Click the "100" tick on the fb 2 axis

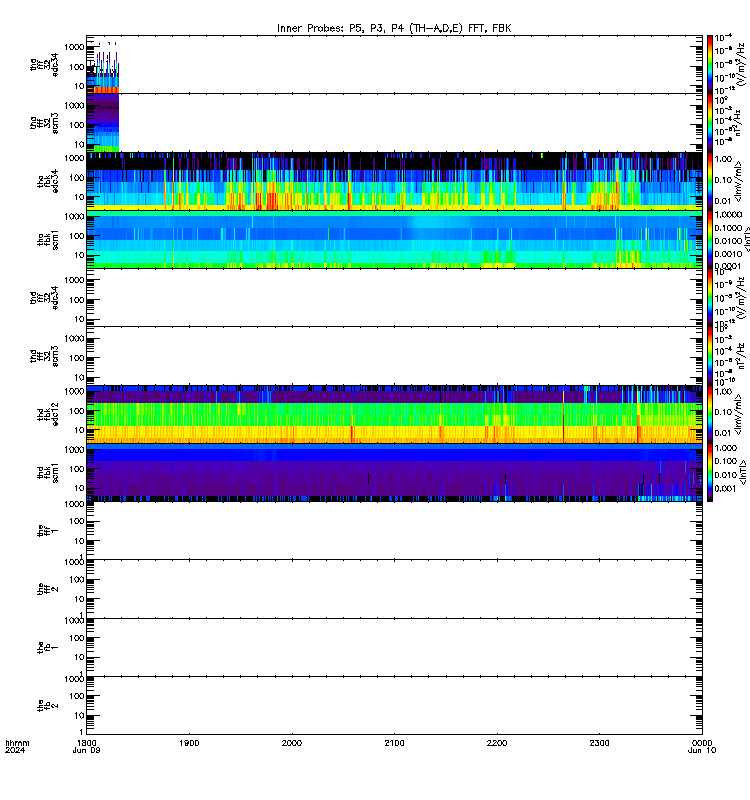click(77, 696)
